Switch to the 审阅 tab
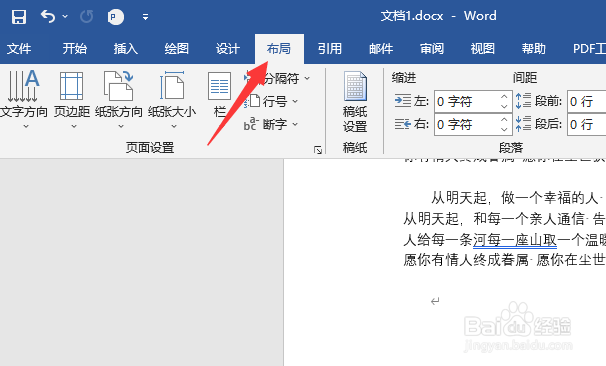 (432, 49)
